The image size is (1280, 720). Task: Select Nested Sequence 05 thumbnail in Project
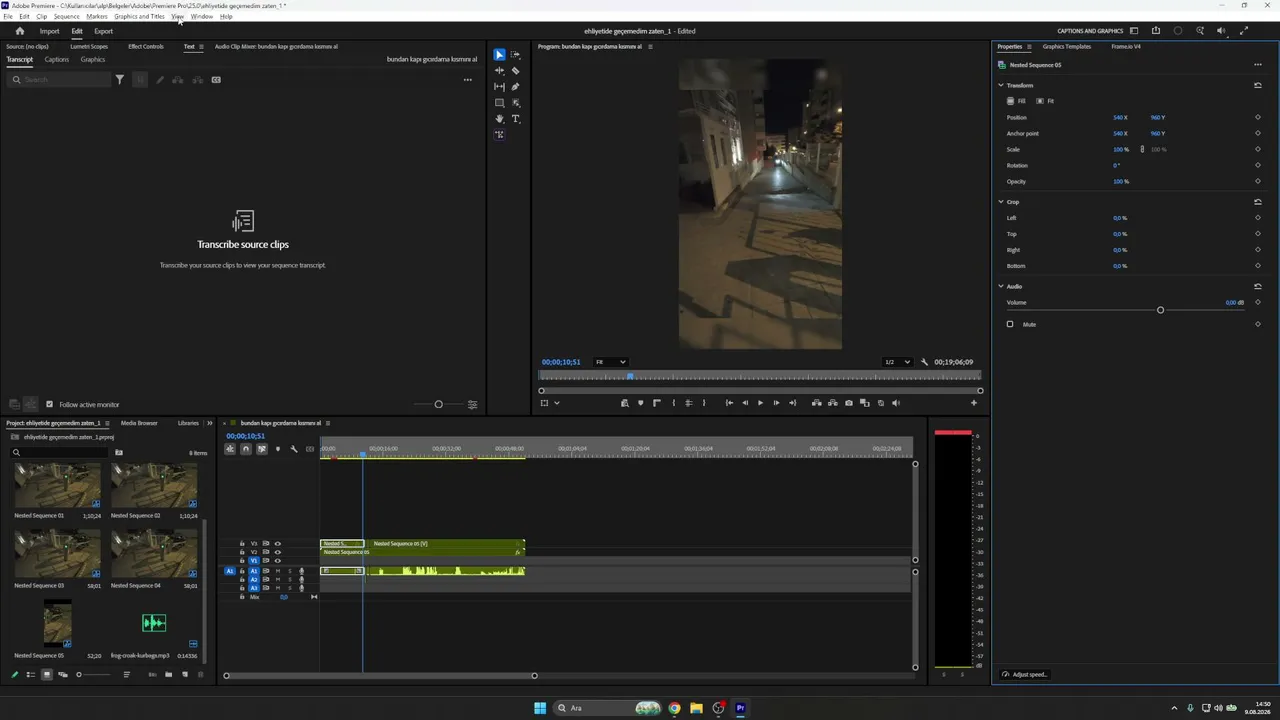[58, 623]
